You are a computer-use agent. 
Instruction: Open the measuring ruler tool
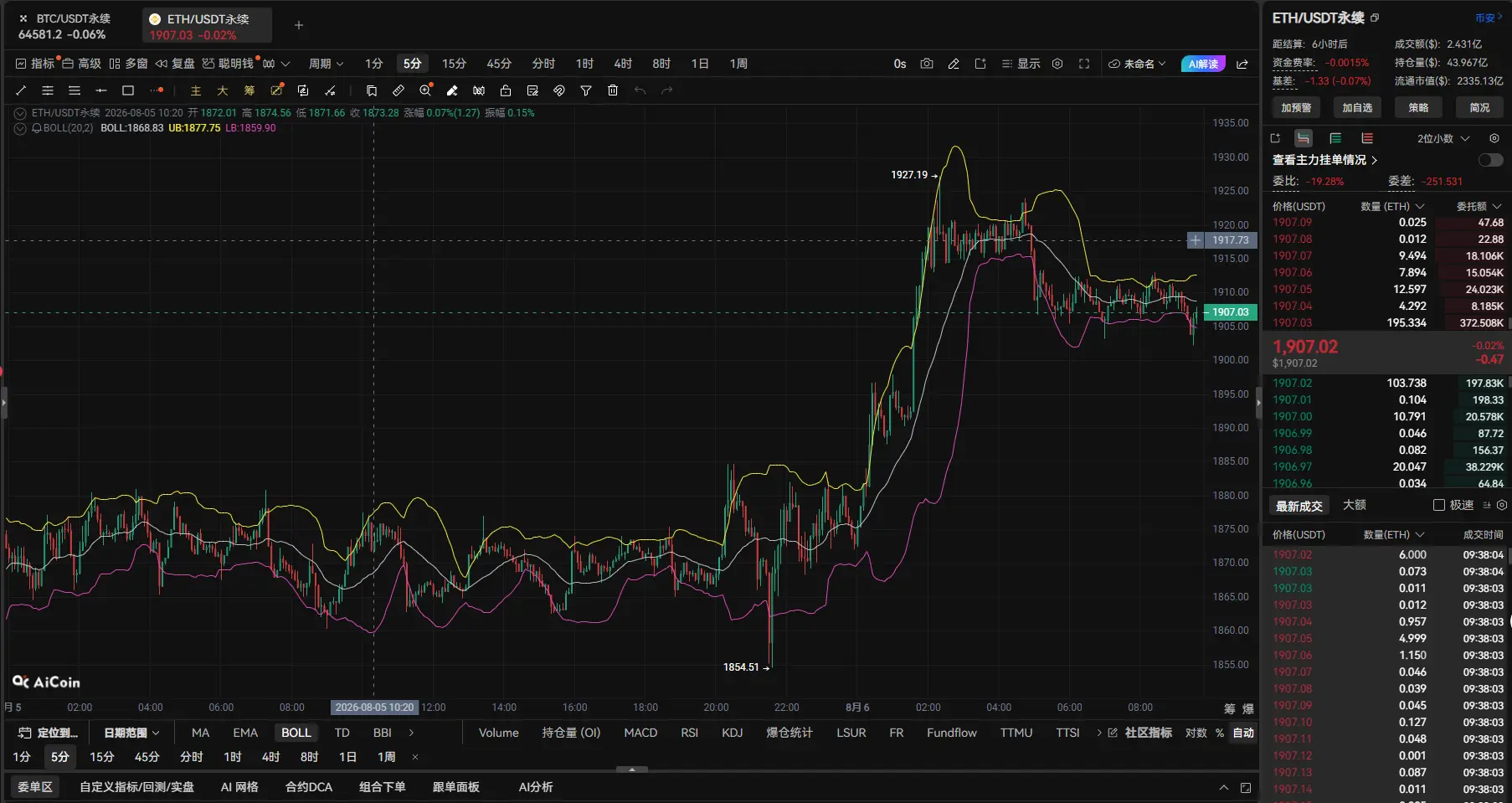[399, 90]
